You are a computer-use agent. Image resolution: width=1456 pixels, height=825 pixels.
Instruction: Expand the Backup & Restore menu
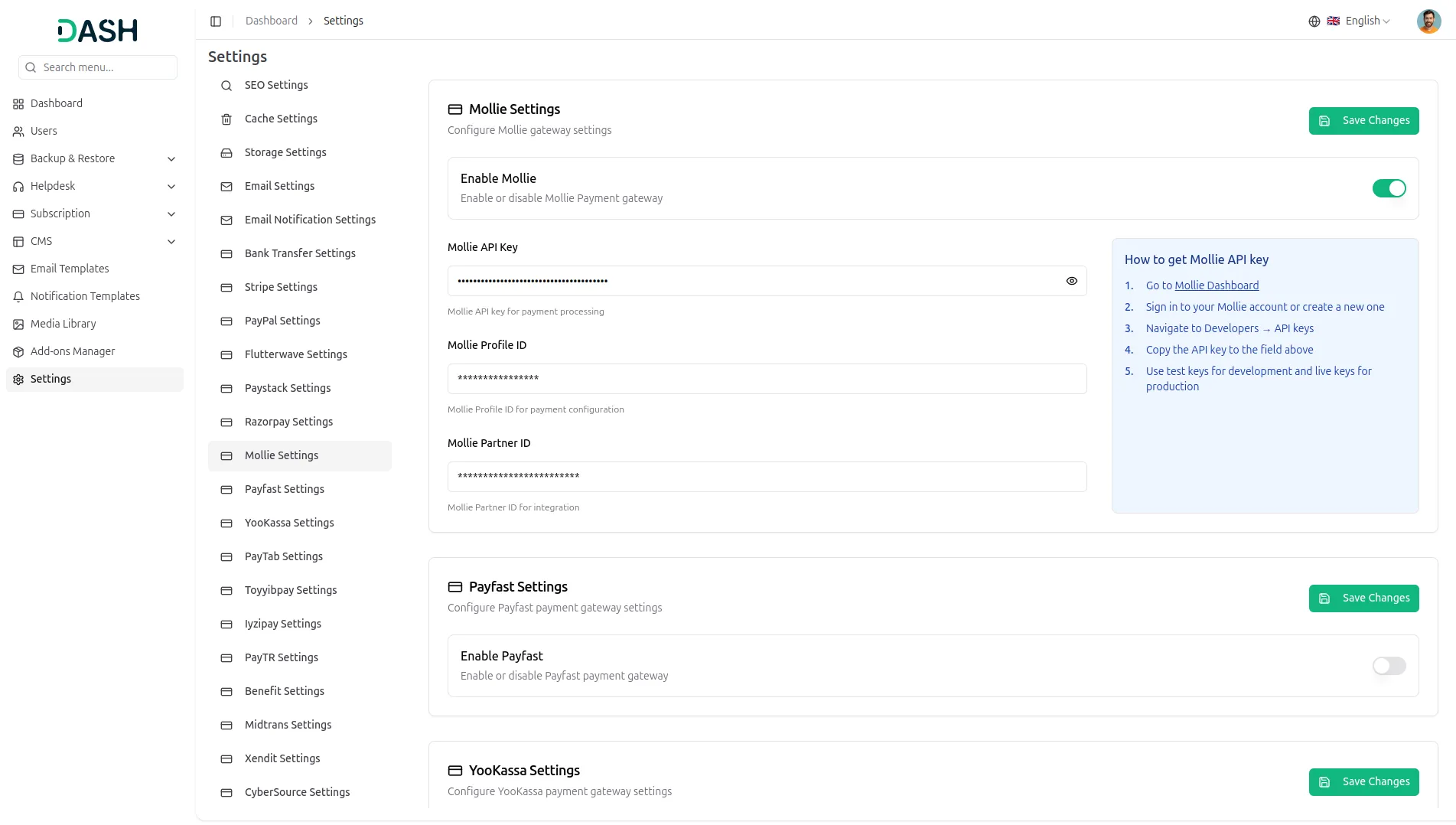tap(171, 159)
